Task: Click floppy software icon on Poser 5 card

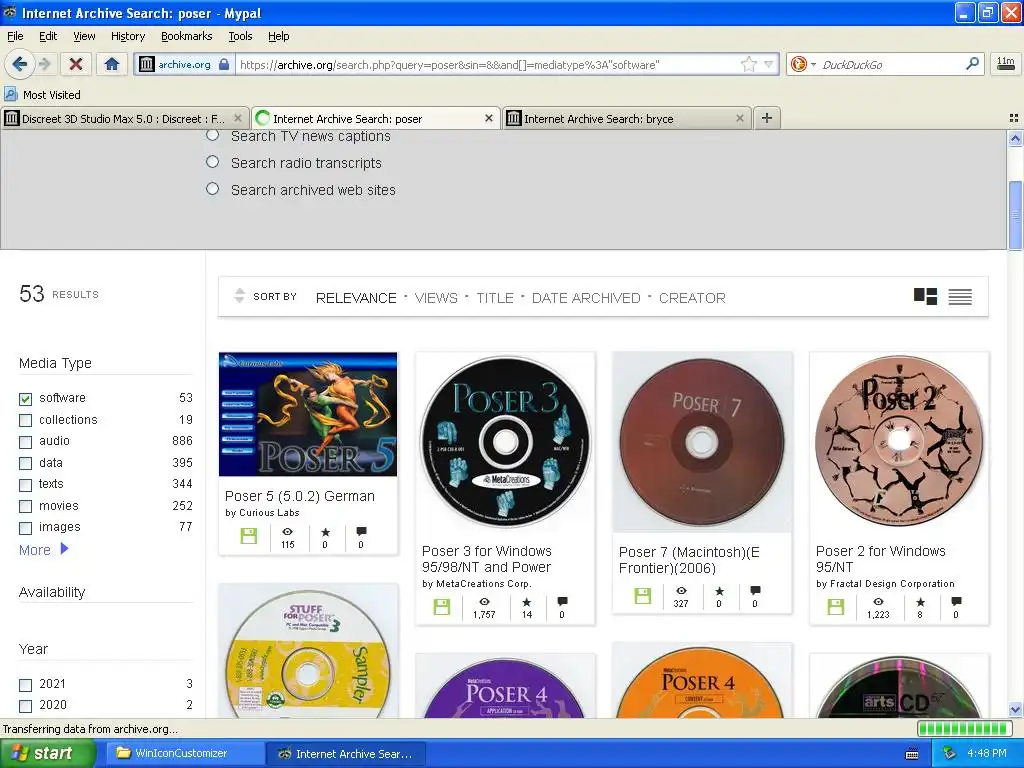Action: (249, 536)
